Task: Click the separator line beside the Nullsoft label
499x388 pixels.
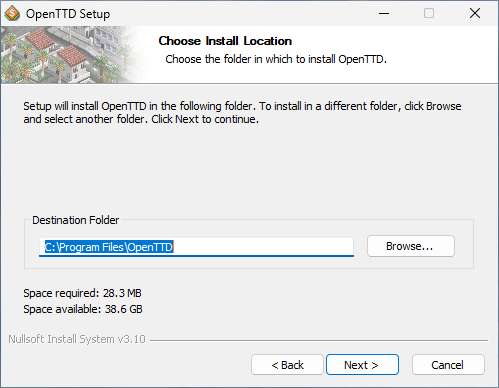Action: coord(319,340)
